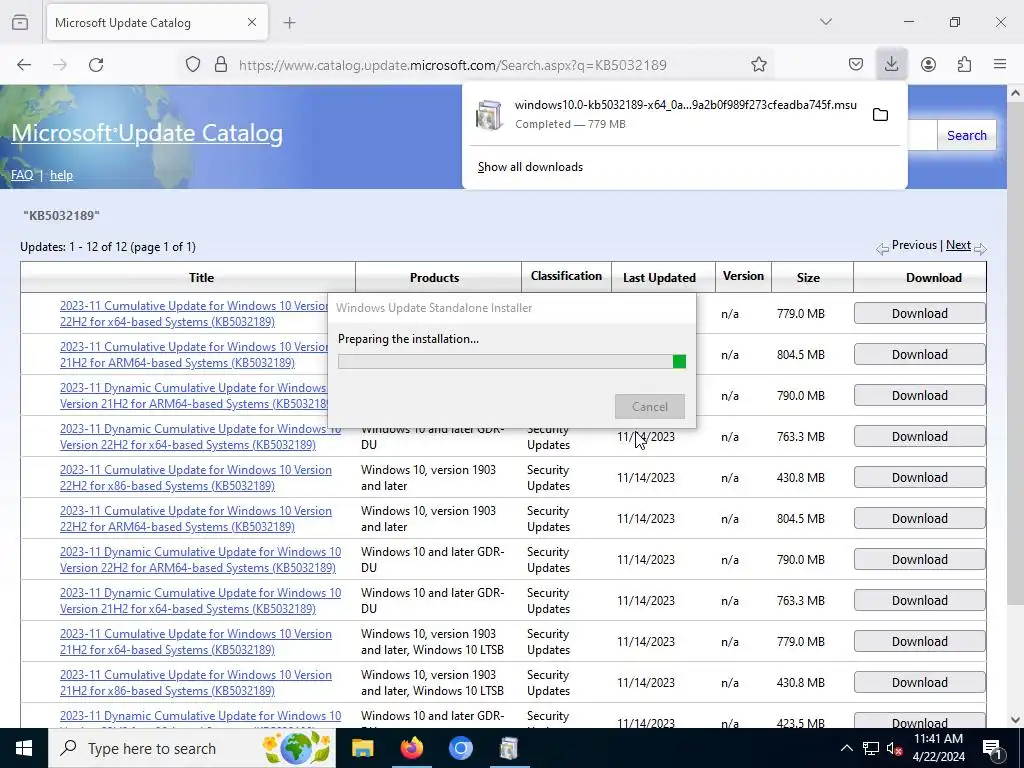Download the 21H2 x64 Cumulative Update row
This screenshot has width=1024, height=768.
click(x=920, y=641)
